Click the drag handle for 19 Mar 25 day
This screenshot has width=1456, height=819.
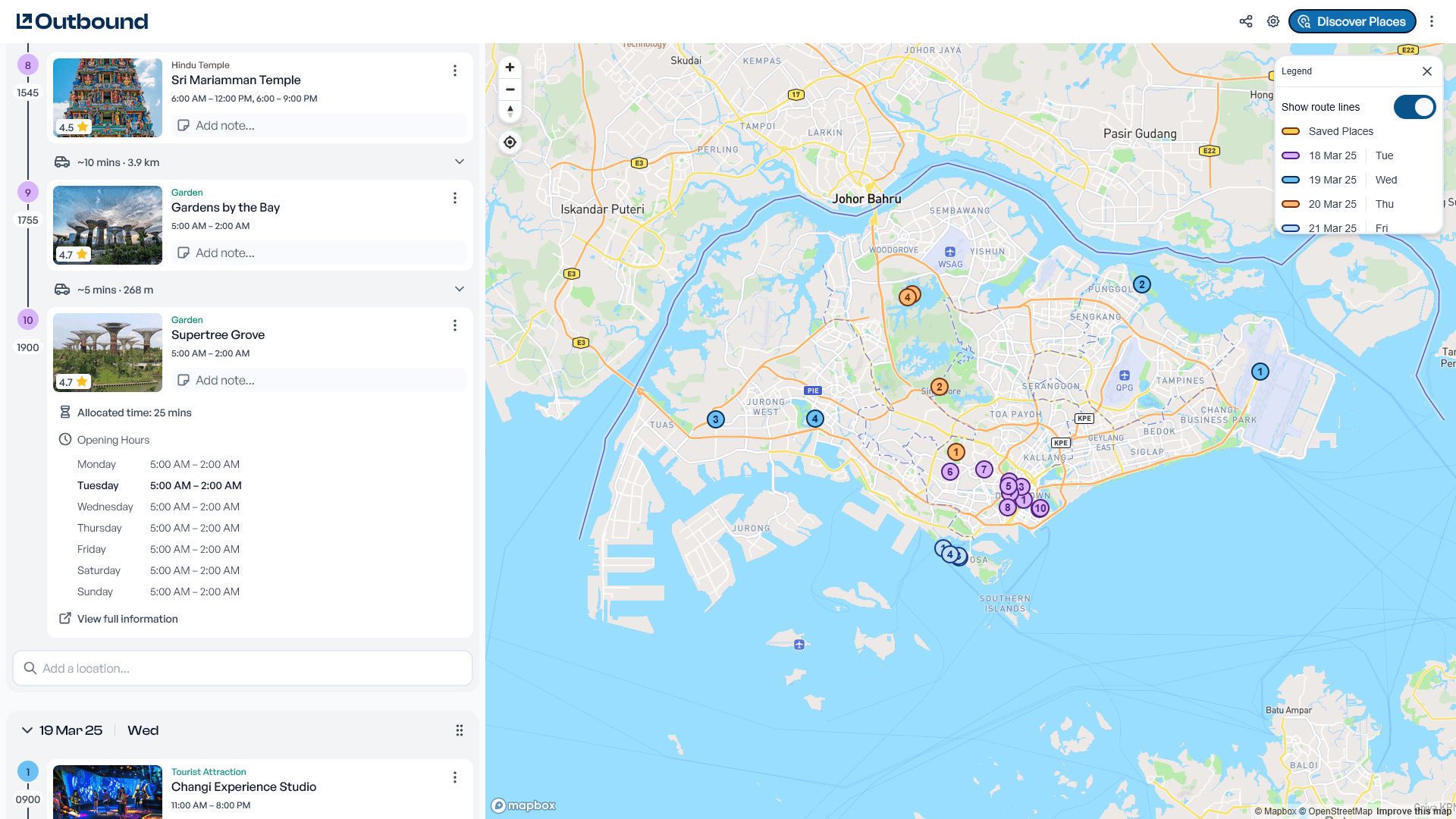[x=459, y=730]
